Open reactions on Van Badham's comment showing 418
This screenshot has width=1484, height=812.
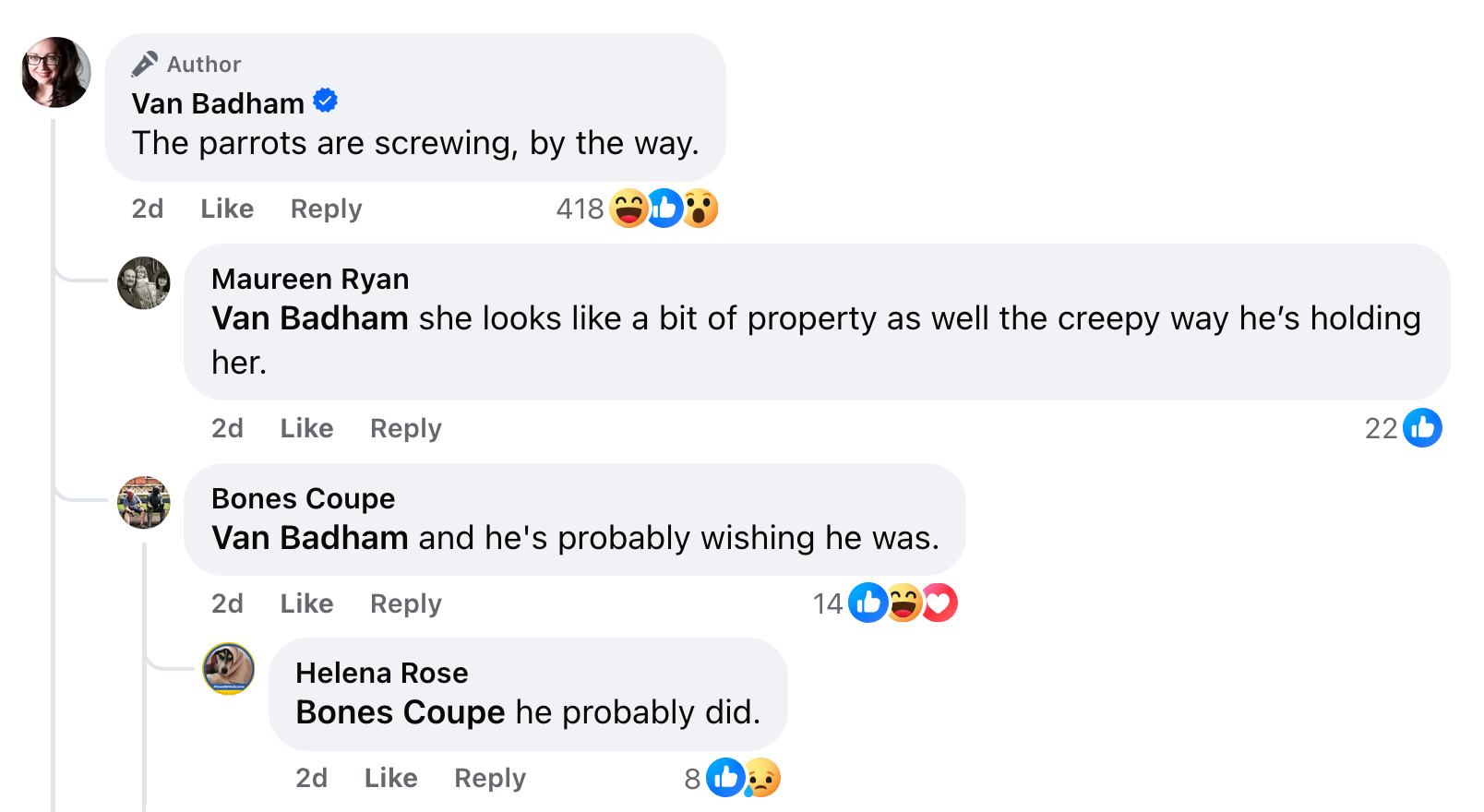tap(580, 209)
